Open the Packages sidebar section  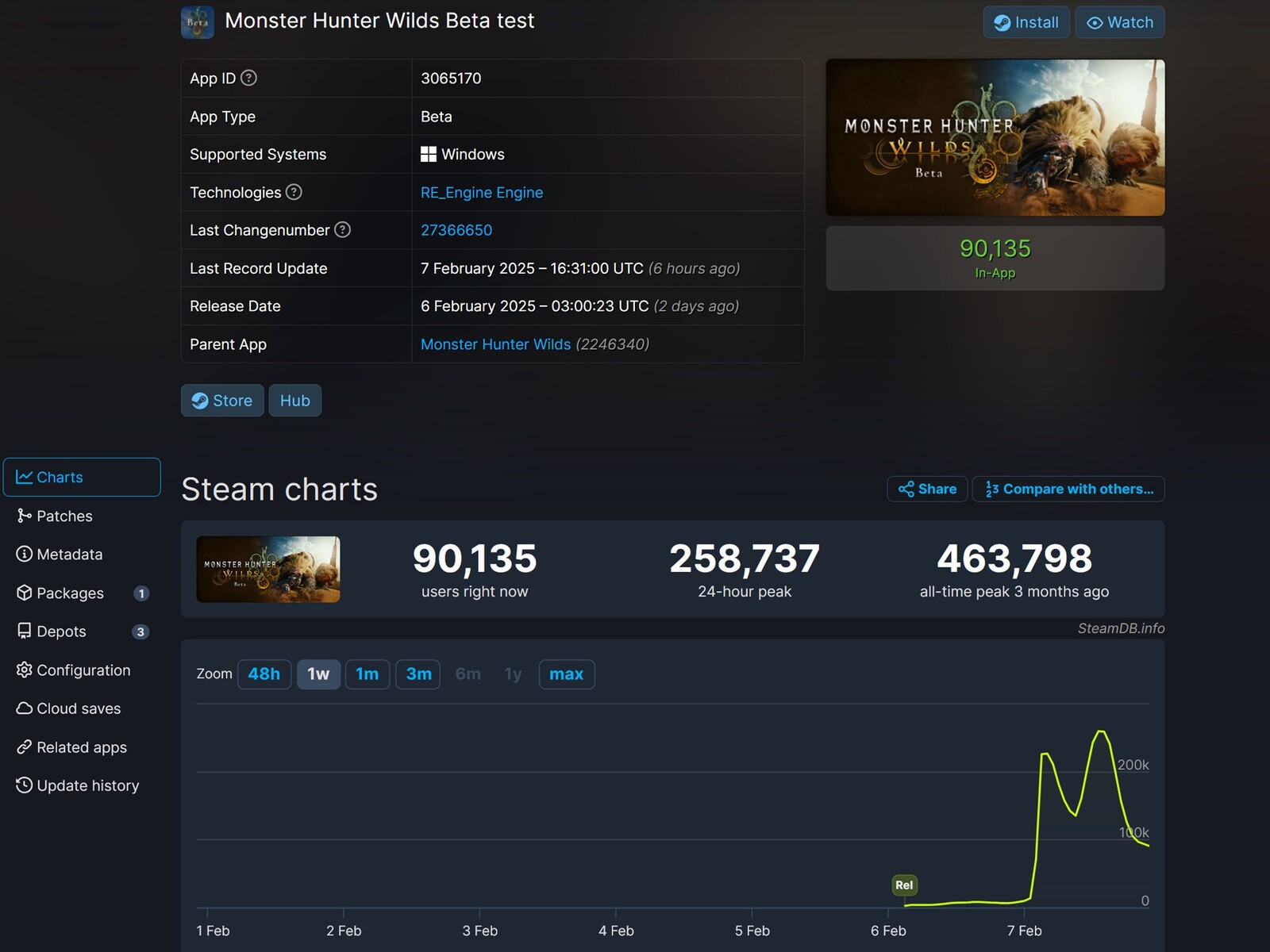(x=82, y=593)
